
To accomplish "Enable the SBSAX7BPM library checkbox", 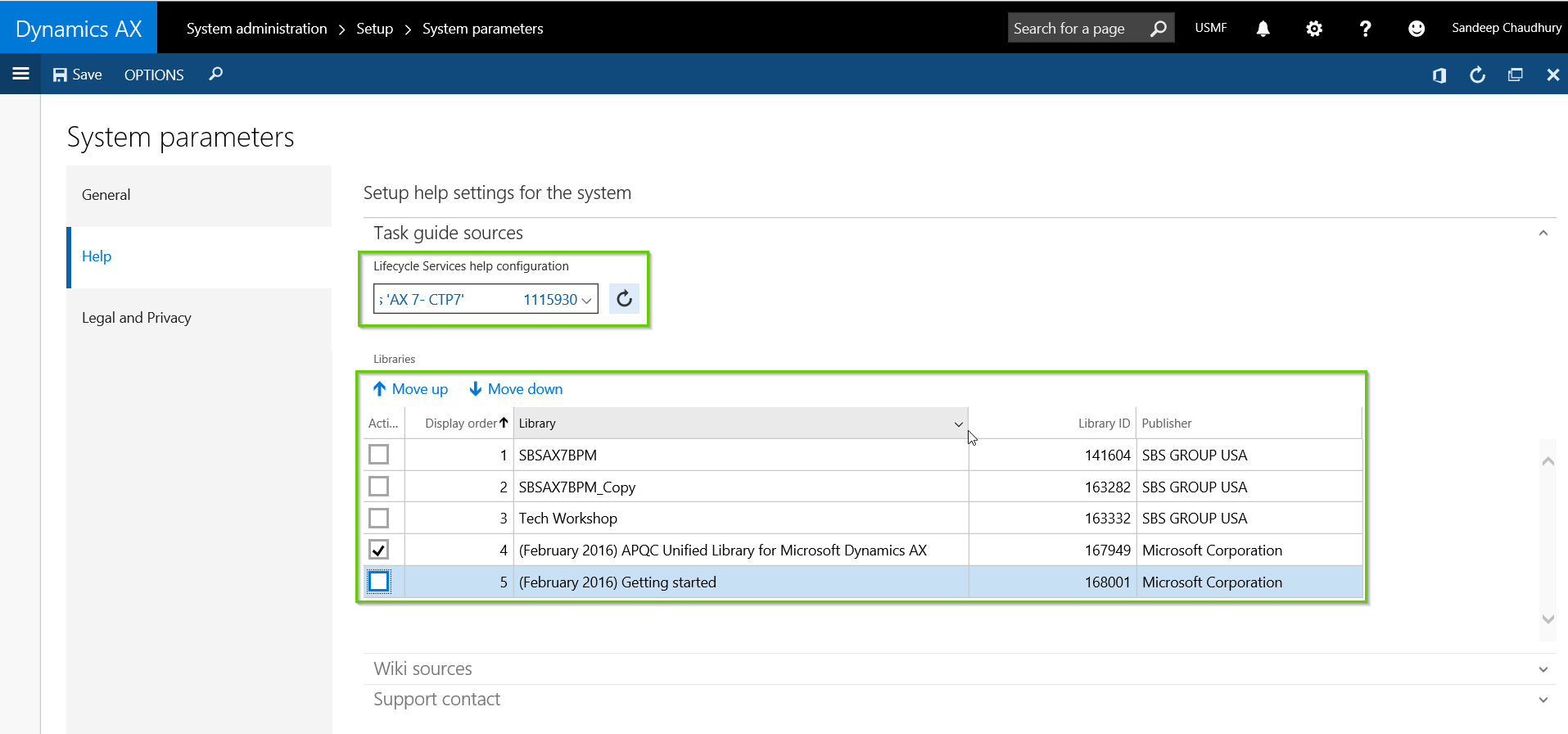I will (x=378, y=455).
